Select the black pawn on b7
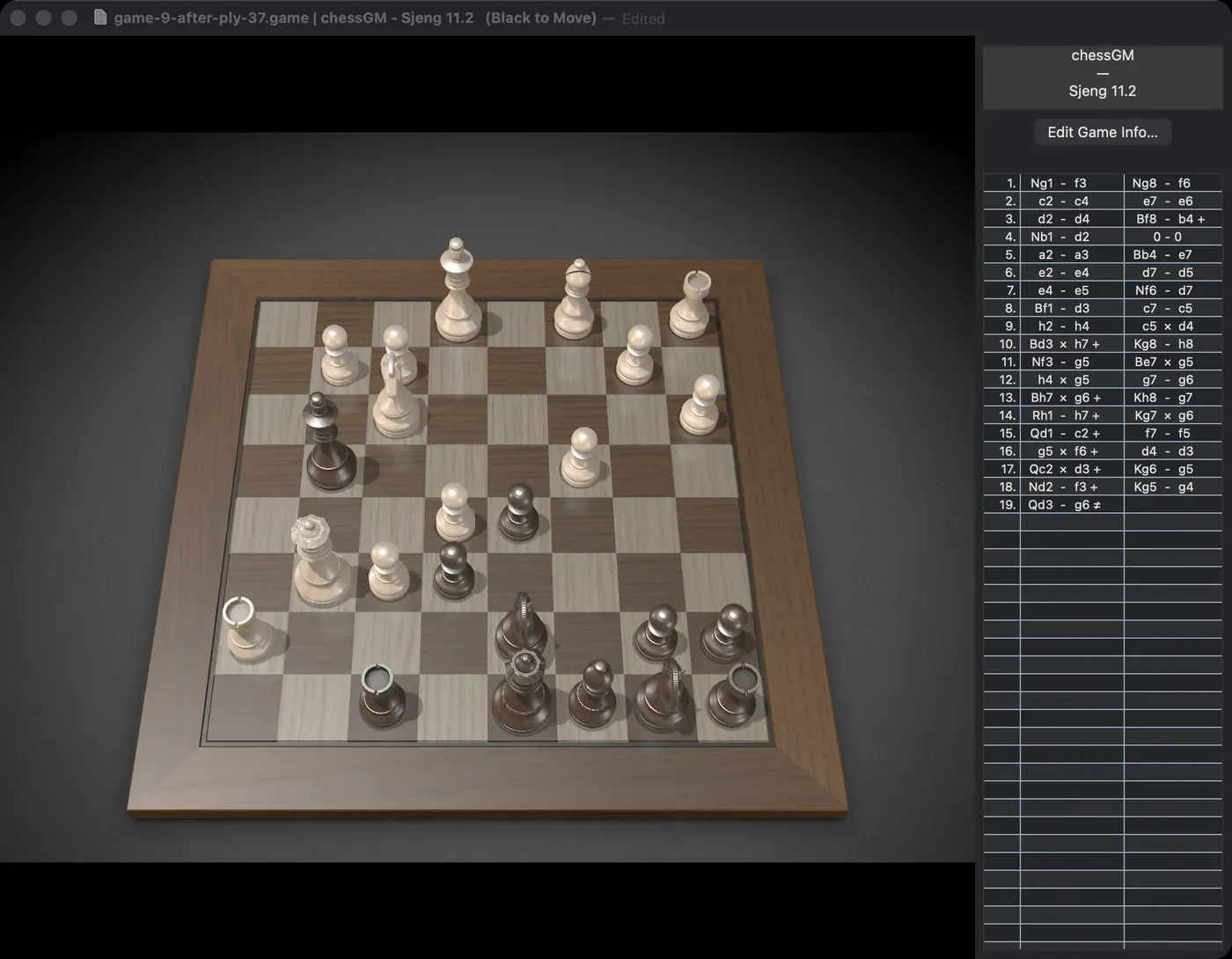This screenshot has width=1232, height=959. [656, 632]
